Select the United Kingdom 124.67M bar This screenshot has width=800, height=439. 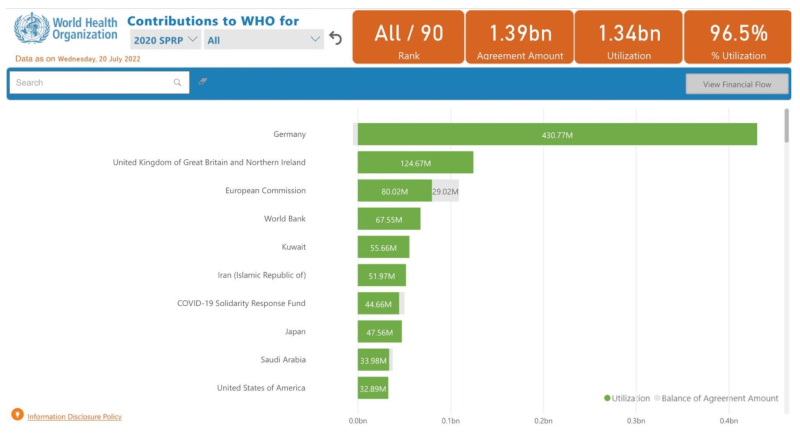tap(415, 162)
